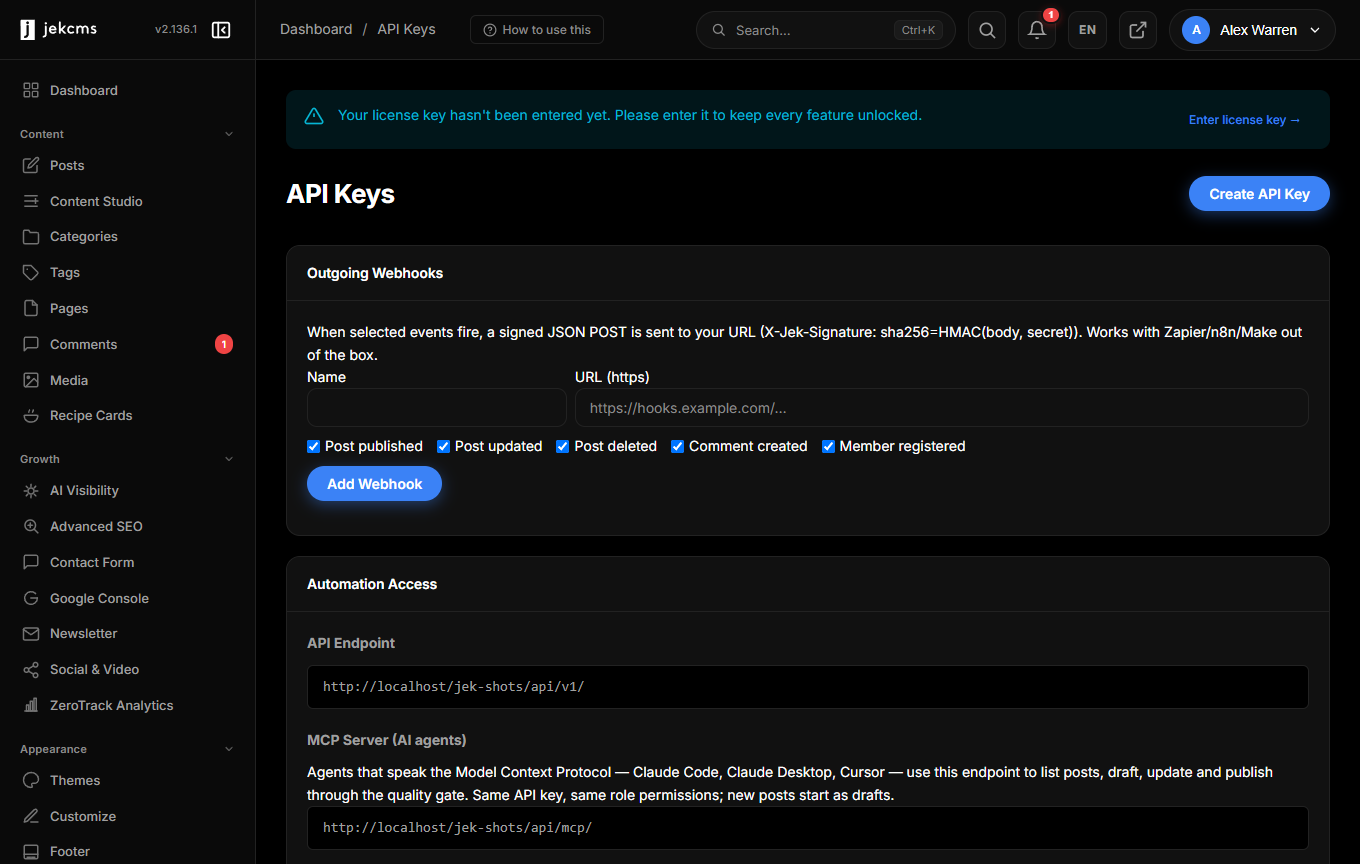The image size is (1360, 864).
Task: Click the warning triangle icon in license banner
Action: click(x=314, y=116)
